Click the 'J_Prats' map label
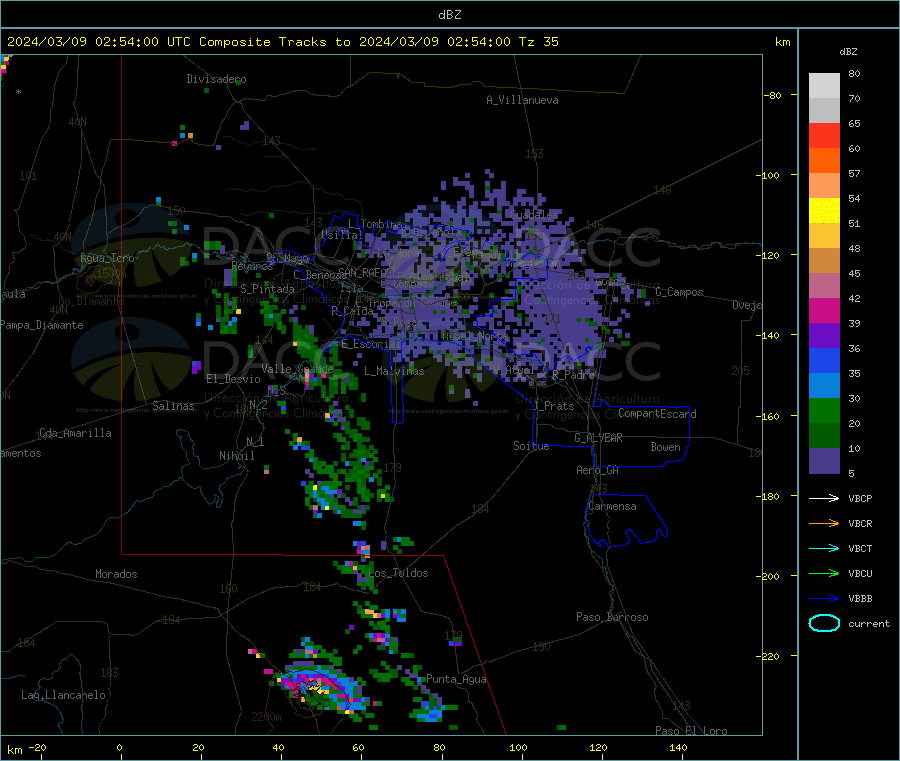This screenshot has height=761, width=900. [554, 406]
